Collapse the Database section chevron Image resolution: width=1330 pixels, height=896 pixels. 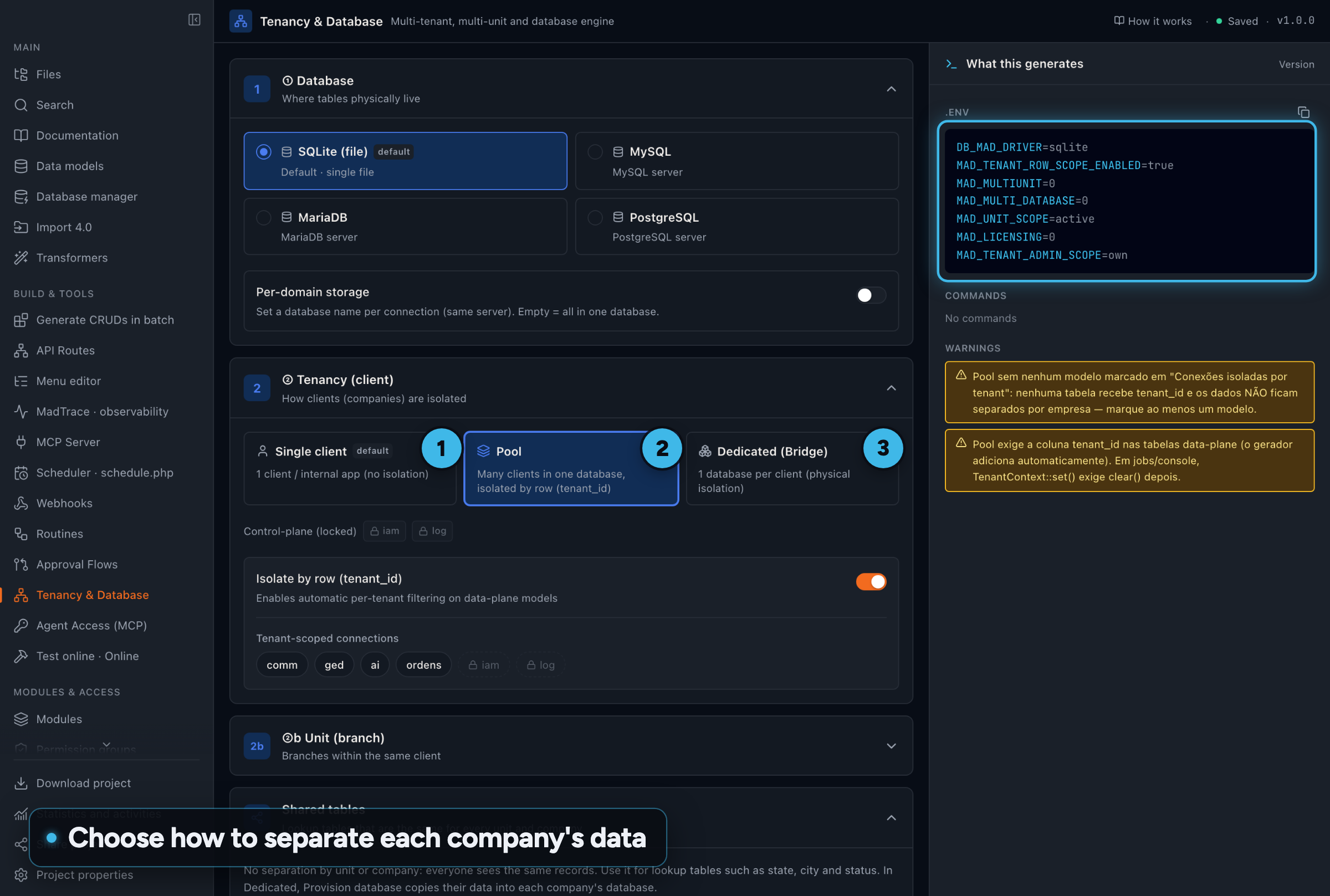(x=891, y=89)
